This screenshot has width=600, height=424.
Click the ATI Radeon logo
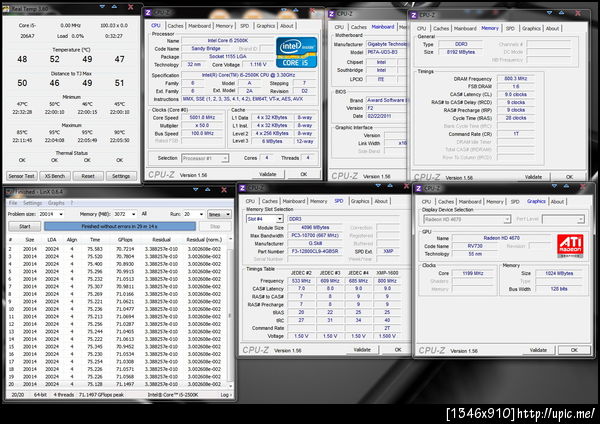[570, 245]
